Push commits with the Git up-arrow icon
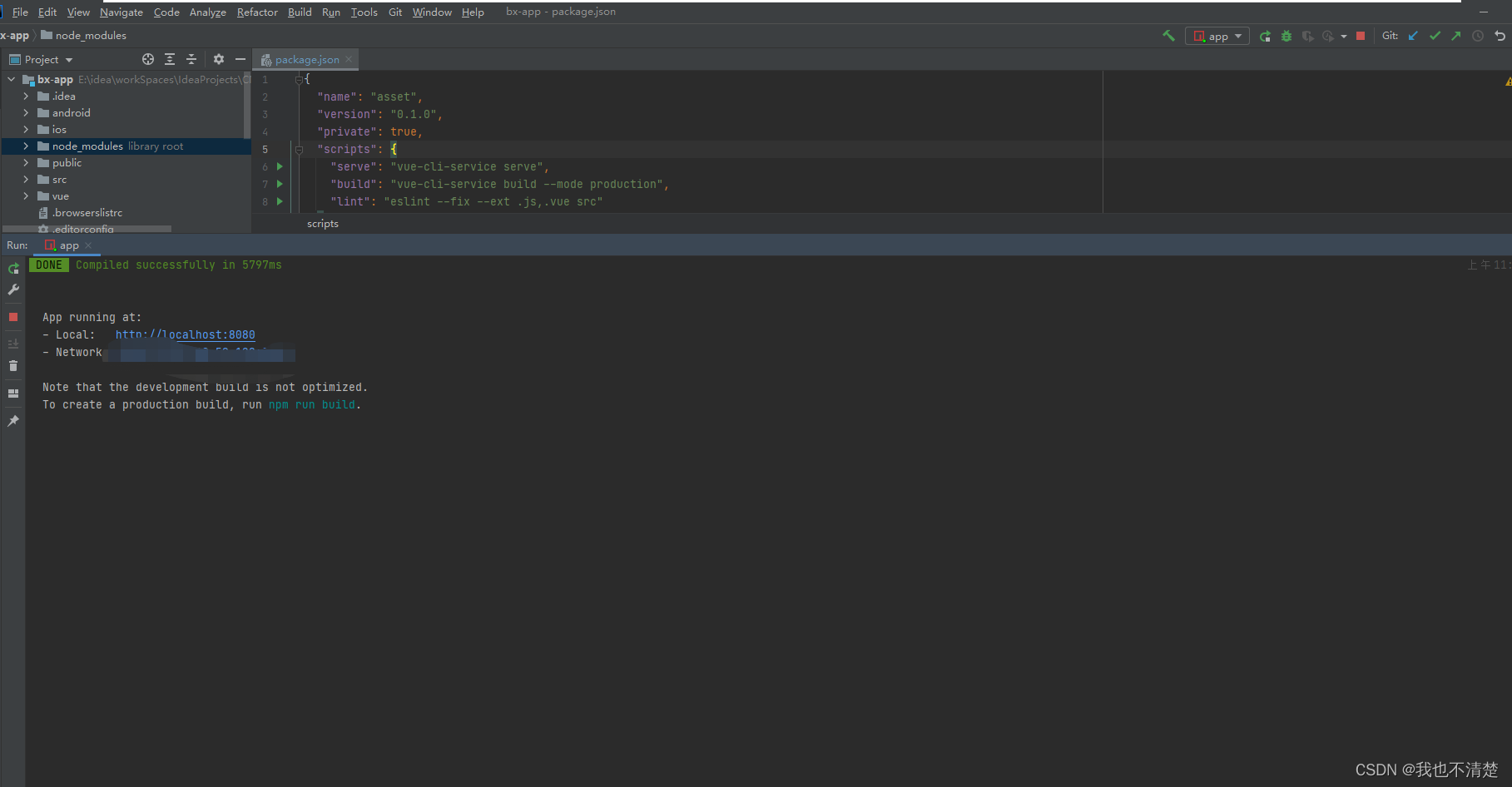1512x787 pixels. 1456,36
